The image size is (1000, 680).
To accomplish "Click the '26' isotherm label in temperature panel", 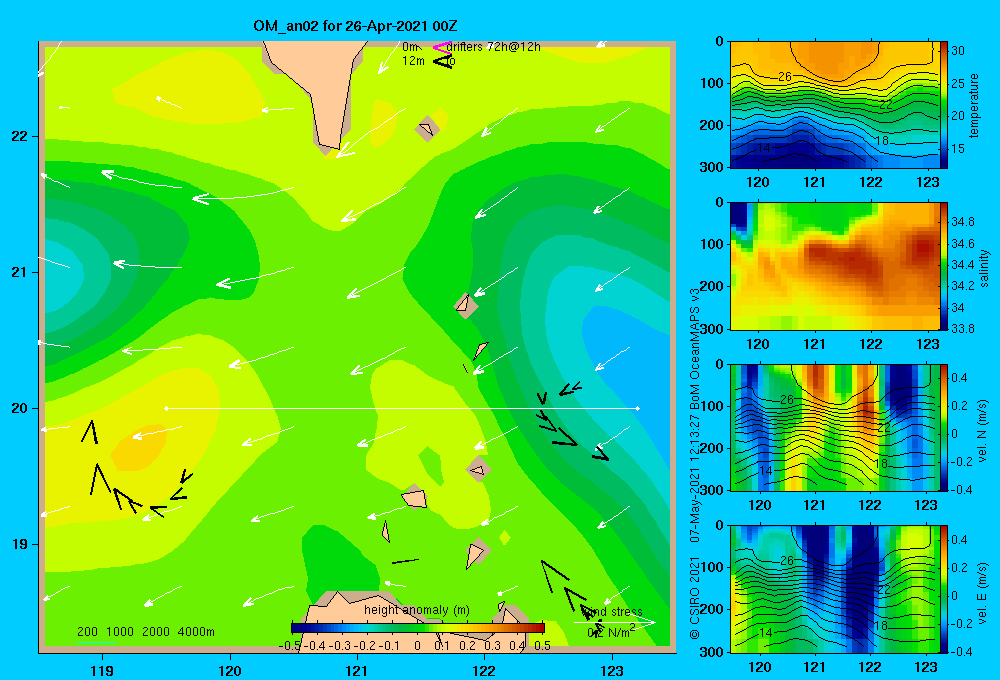I will point(784,77).
